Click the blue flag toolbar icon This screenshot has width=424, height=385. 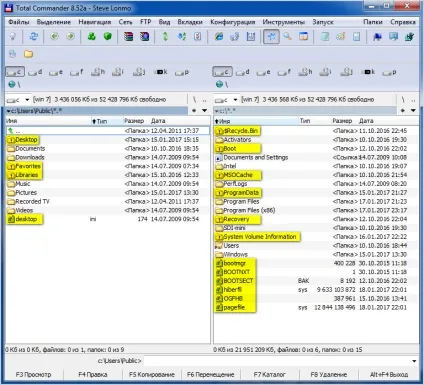tap(377, 36)
